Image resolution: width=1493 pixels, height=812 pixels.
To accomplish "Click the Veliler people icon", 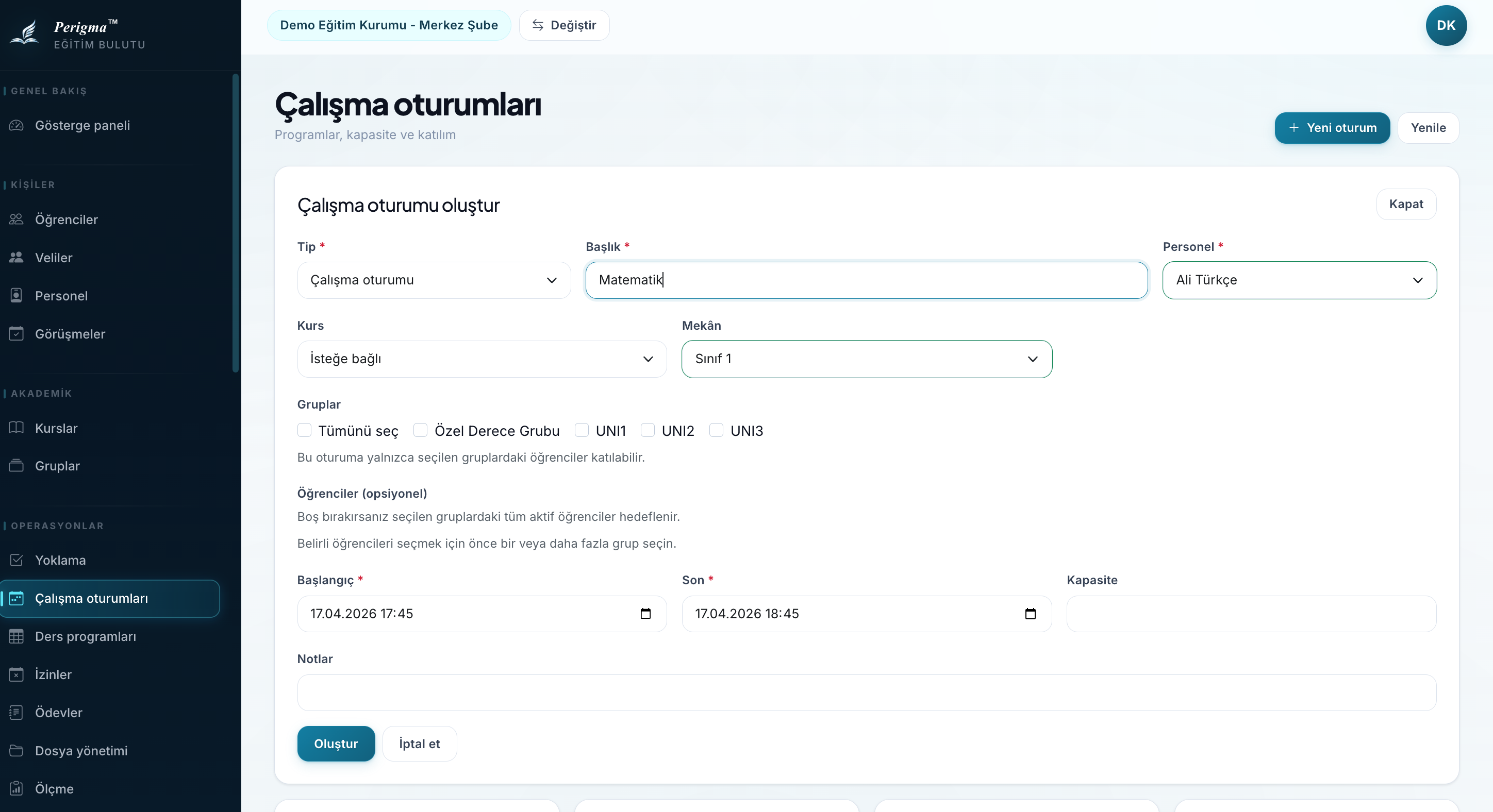I will pos(16,257).
